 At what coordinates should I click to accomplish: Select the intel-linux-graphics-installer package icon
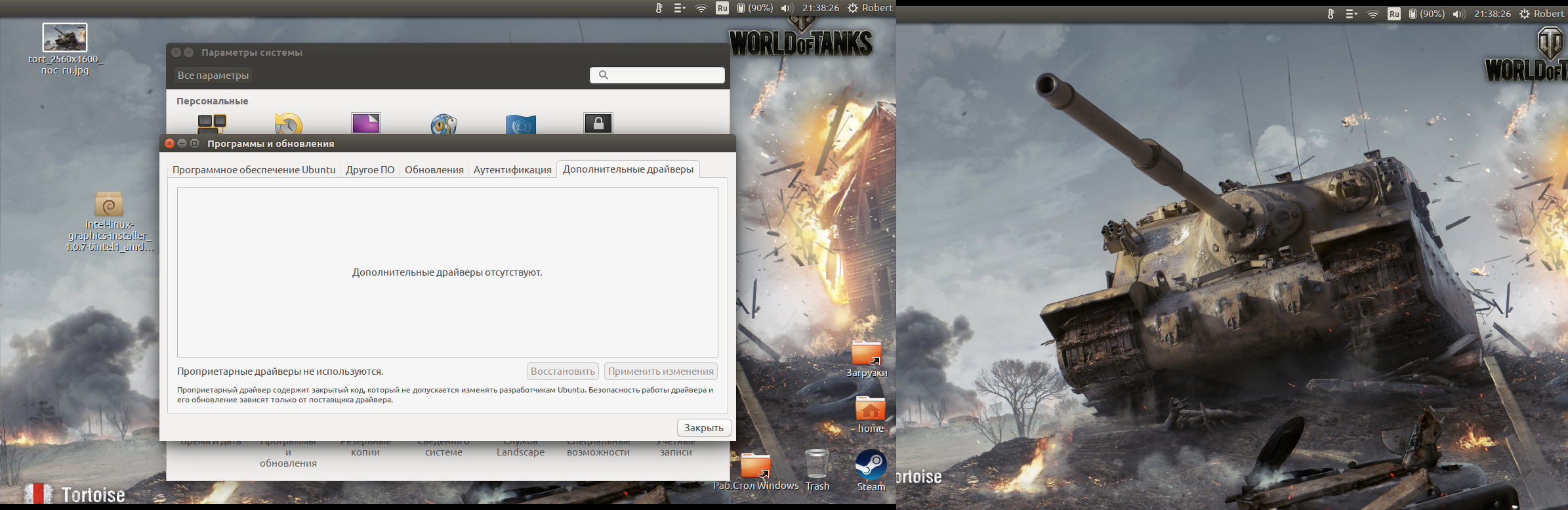pyautogui.click(x=109, y=205)
